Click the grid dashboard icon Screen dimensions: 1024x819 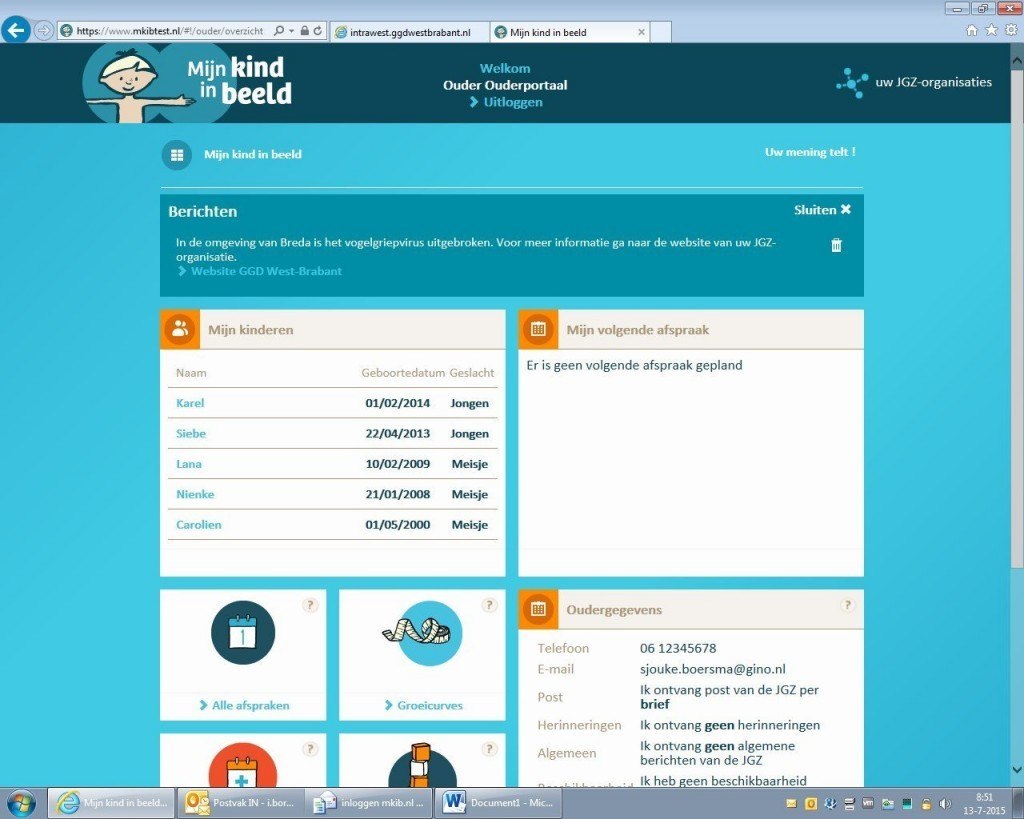coord(176,155)
